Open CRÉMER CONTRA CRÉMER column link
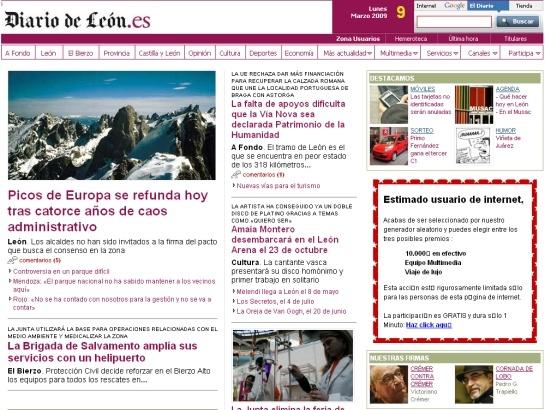545x410 pixels. pyautogui.click(x=422, y=376)
